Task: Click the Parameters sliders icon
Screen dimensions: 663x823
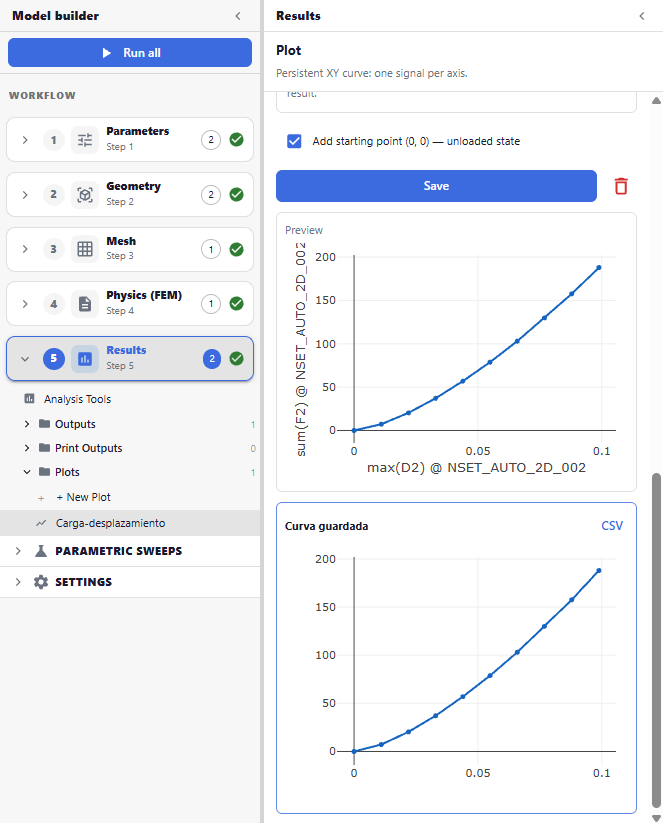Action: (x=85, y=140)
